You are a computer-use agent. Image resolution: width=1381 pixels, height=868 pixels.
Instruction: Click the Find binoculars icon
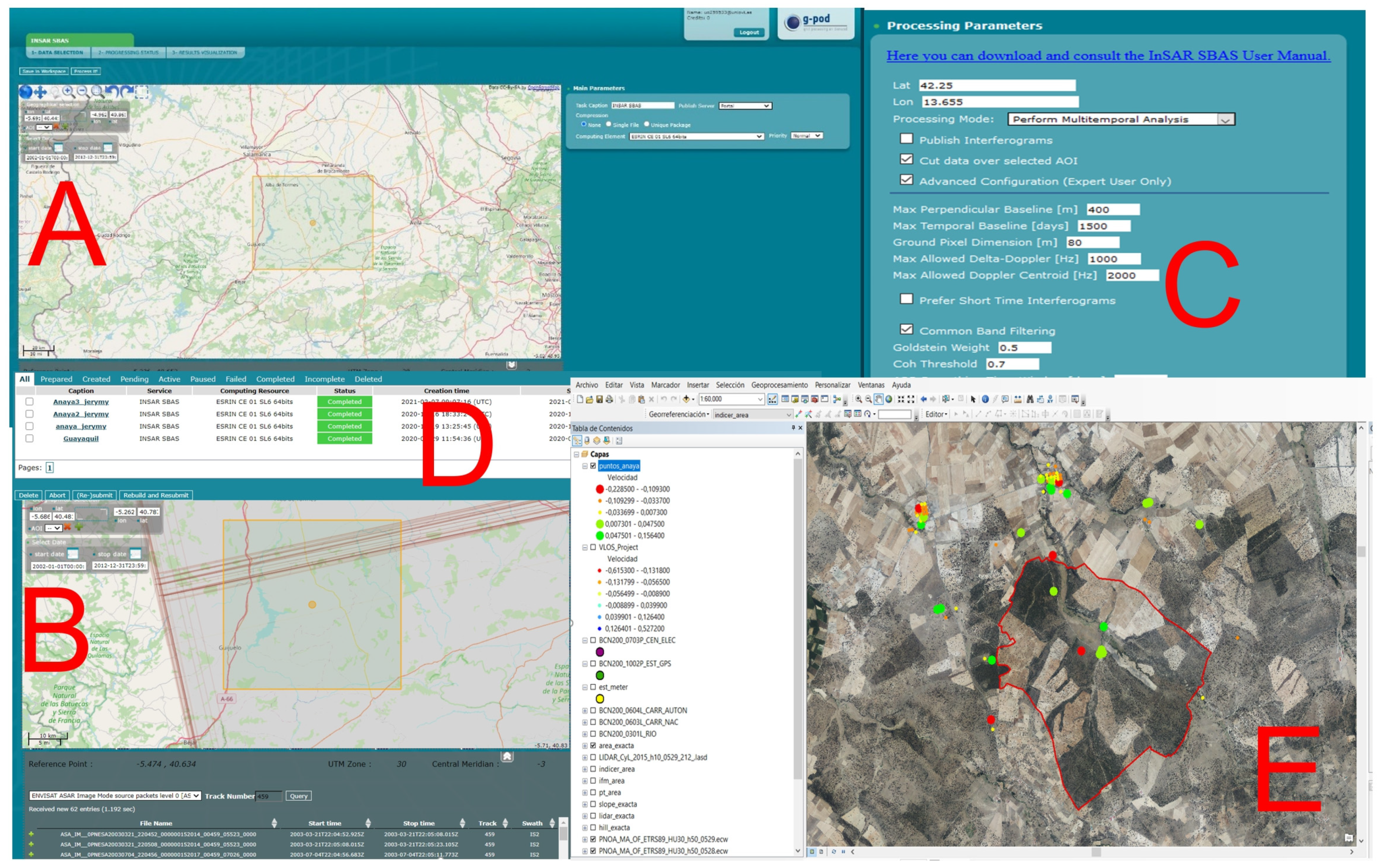1030,400
